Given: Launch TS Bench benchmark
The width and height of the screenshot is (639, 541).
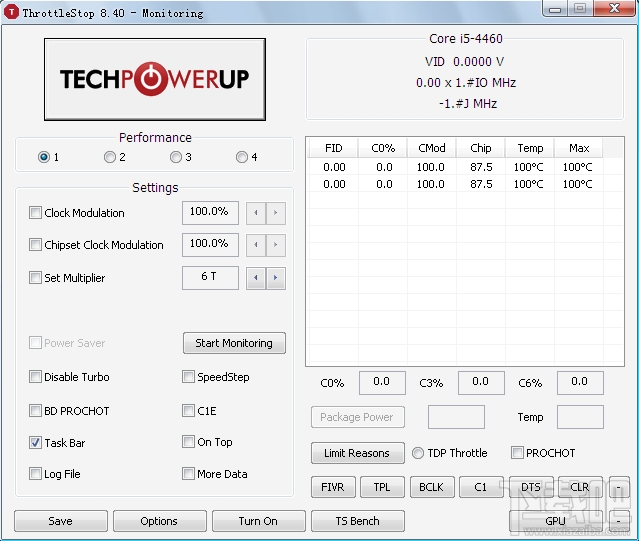Looking at the screenshot, I should point(357,521).
